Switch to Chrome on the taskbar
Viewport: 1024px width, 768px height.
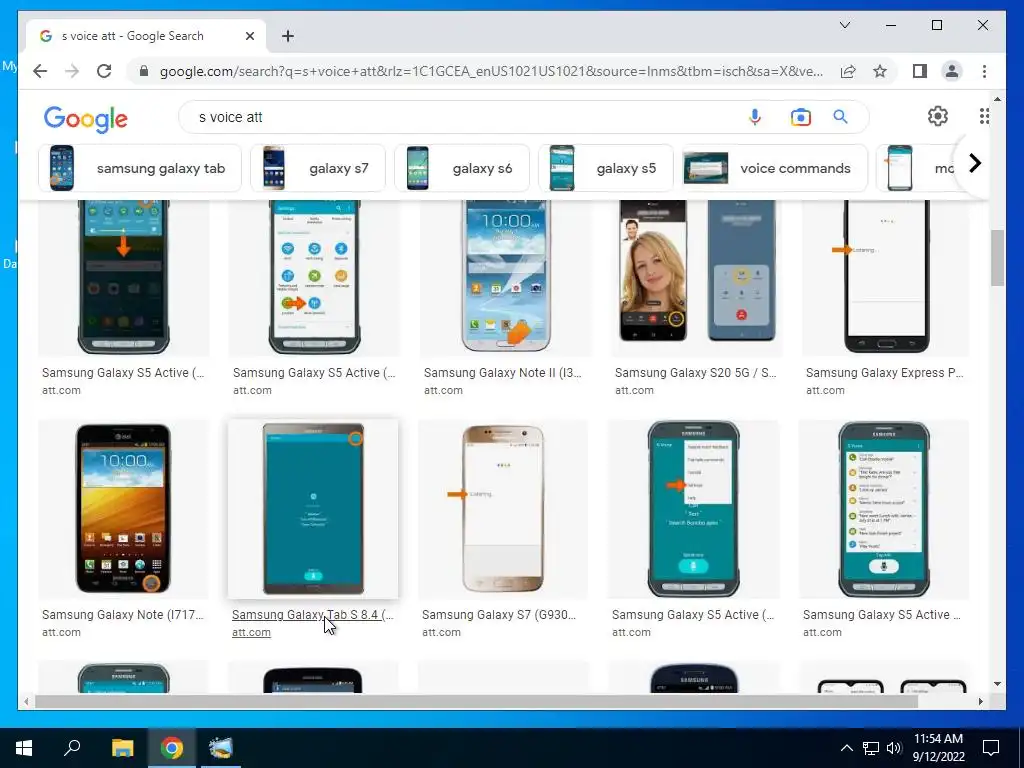(x=172, y=748)
